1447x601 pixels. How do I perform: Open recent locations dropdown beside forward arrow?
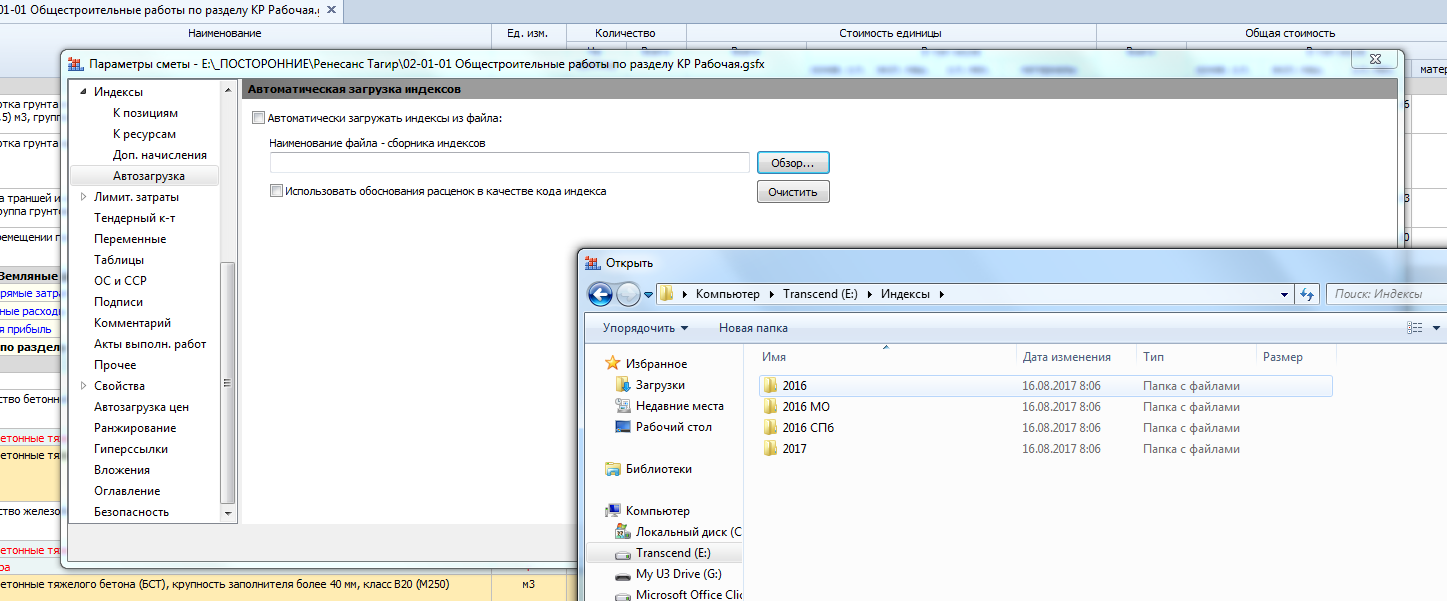coord(648,295)
